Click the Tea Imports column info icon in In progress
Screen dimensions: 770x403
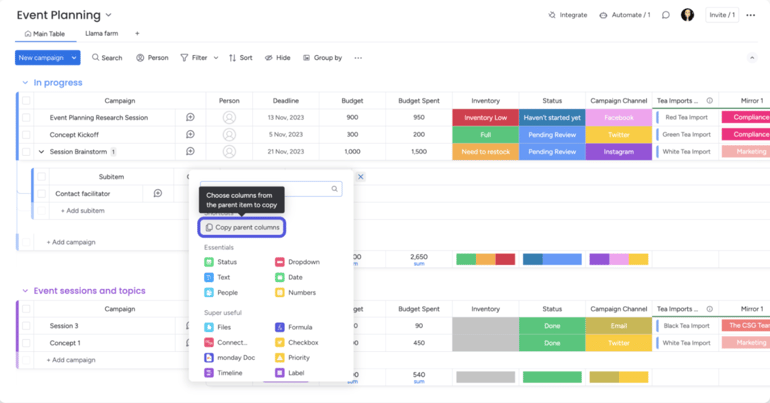pos(710,101)
